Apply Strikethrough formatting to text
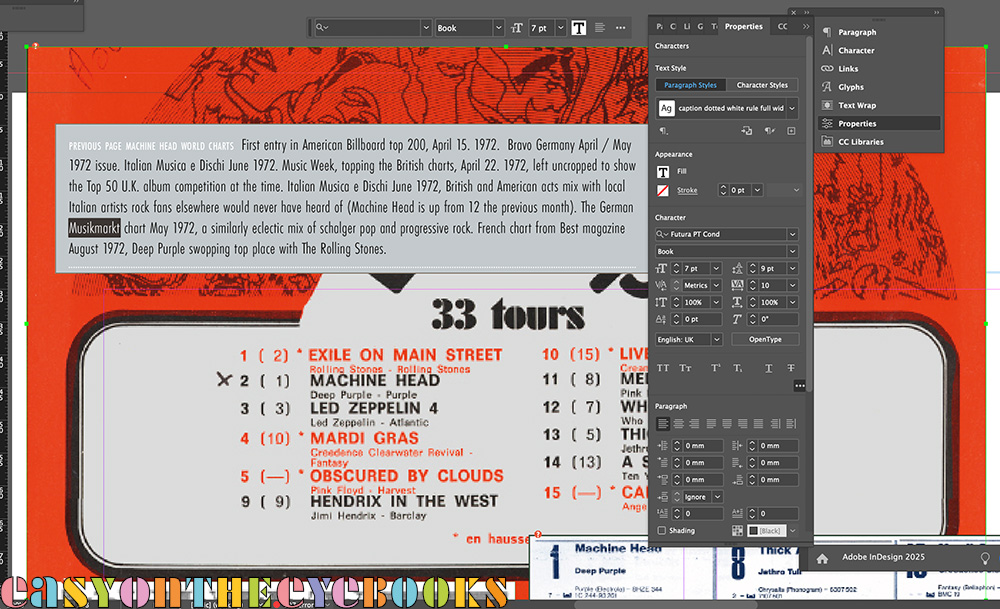This screenshot has height=609, width=1000. point(790,368)
